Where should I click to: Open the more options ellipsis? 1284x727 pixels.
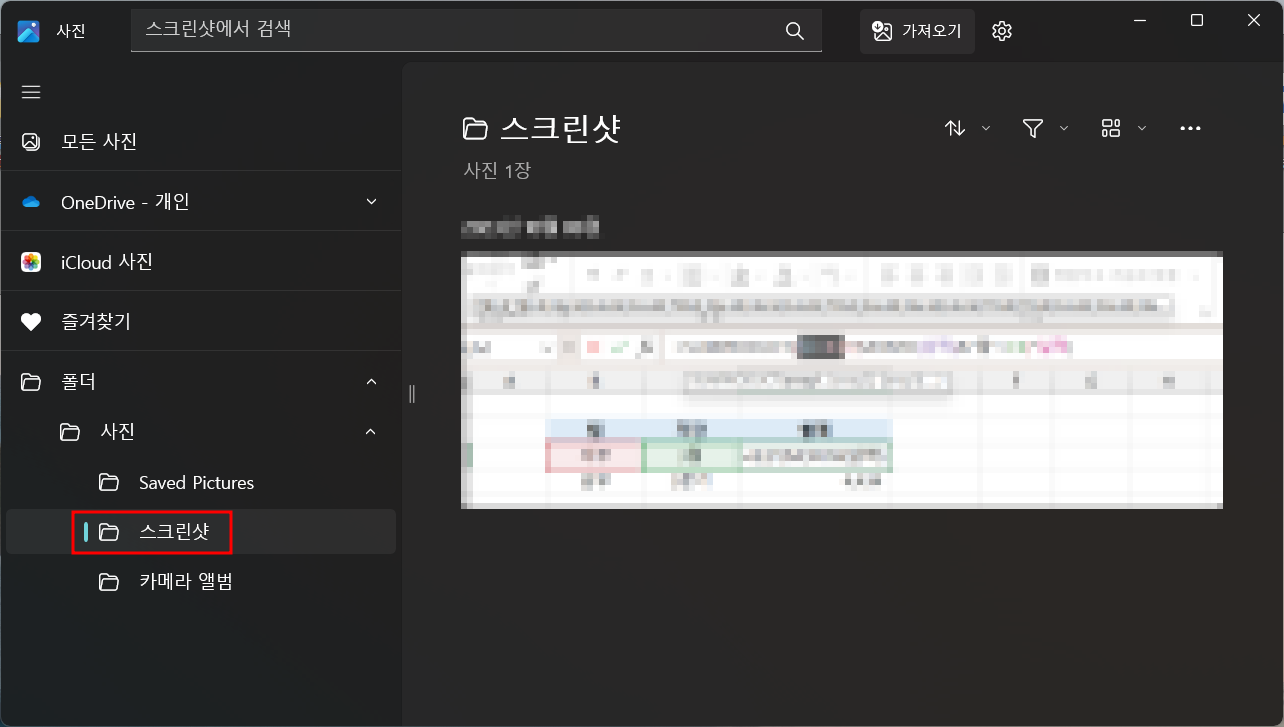click(x=1190, y=128)
